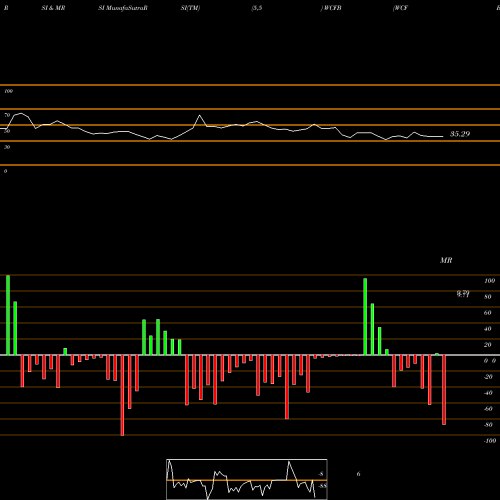The width and height of the screenshot is (500, 500).
Task: Click the 60 label on MR axis
Action: pyautogui.click(x=488, y=313)
